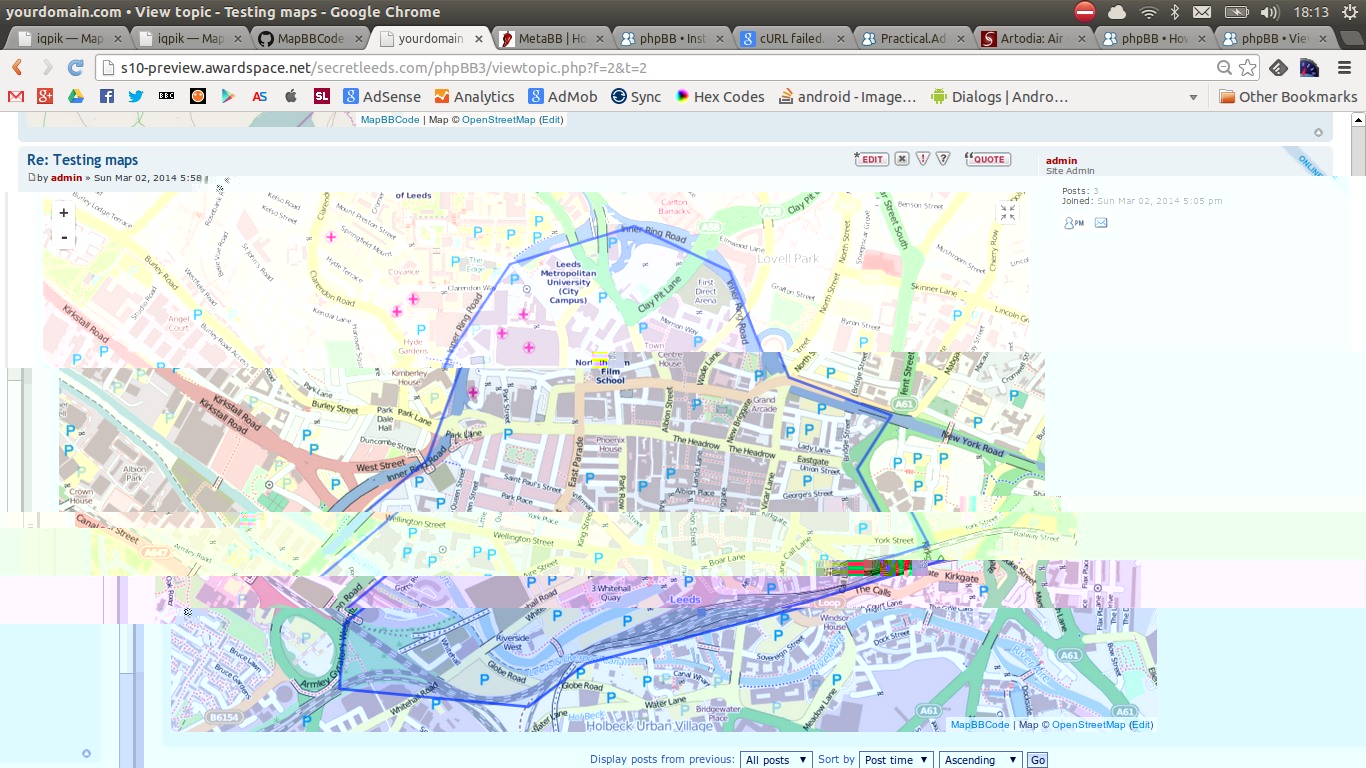
Task: Switch to the cURL failed tab
Action: click(x=791, y=39)
